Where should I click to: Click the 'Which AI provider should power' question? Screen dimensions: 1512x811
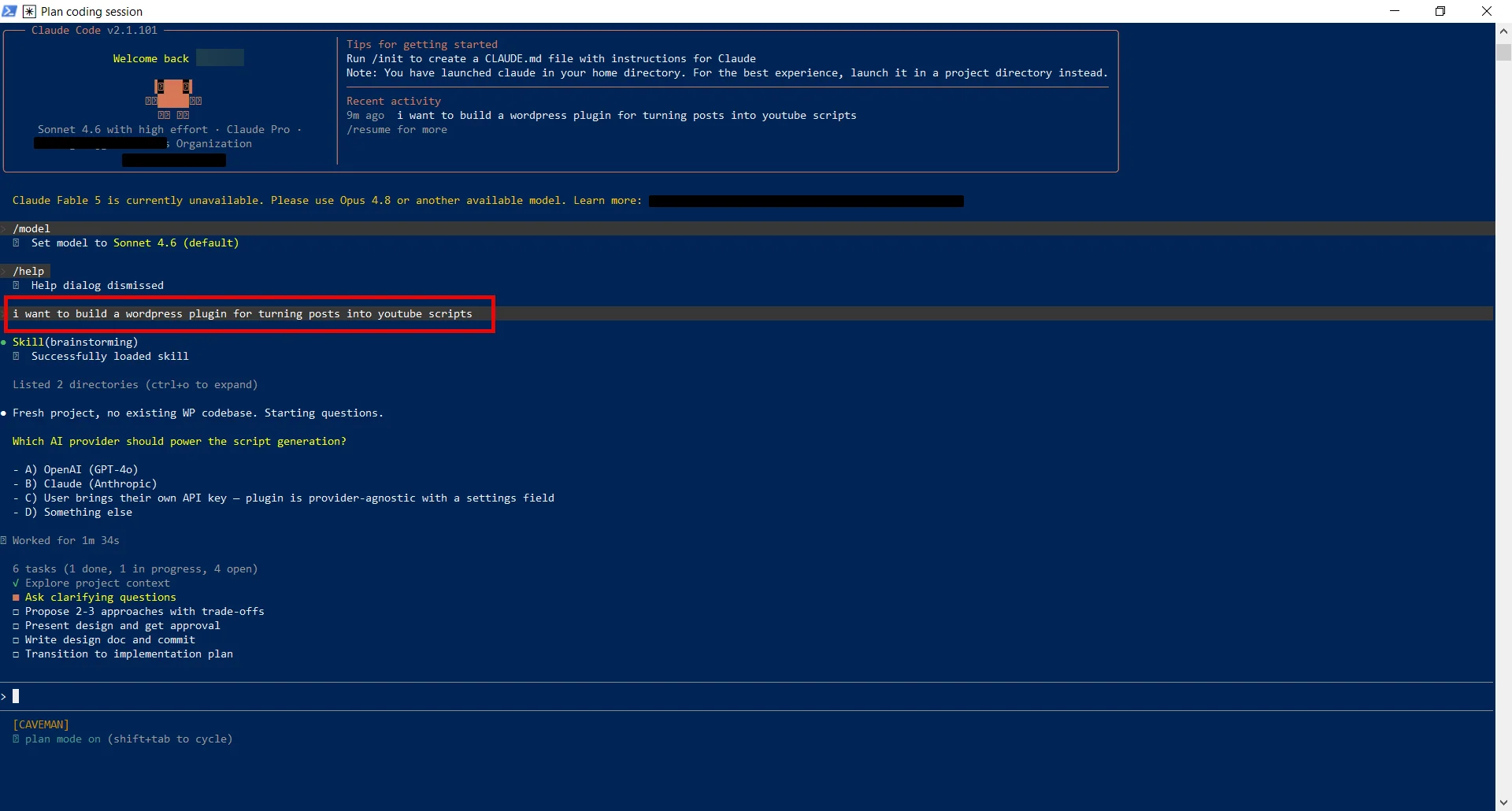click(x=180, y=442)
